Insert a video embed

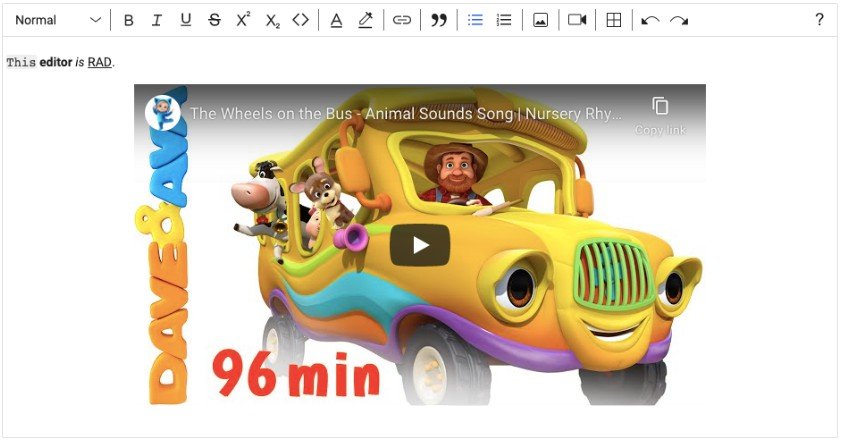(x=577, y=20)
